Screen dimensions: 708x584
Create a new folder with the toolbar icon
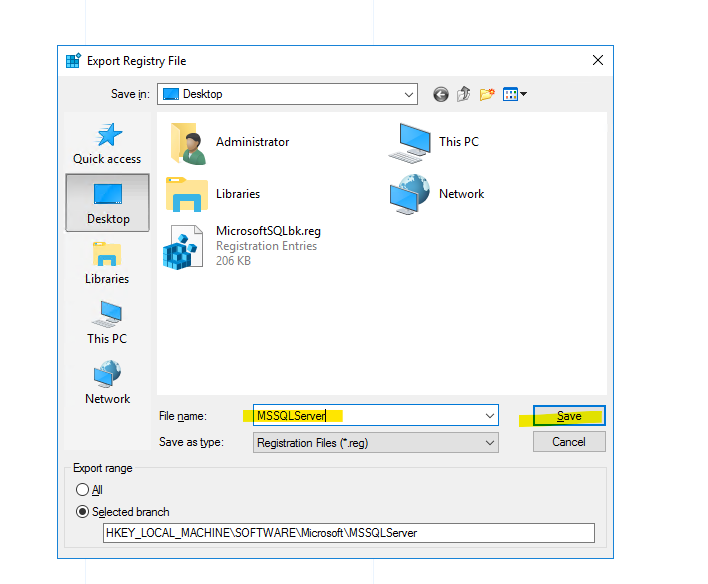pyautogui.click(x=487, y=94)
